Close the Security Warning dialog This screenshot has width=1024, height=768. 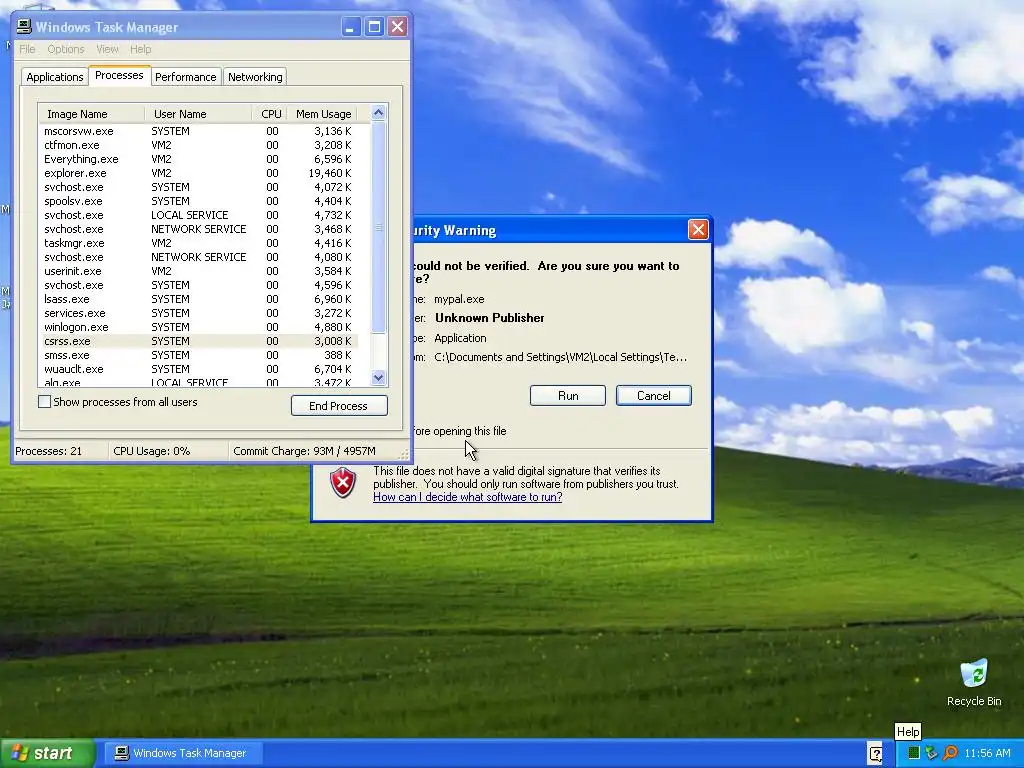pos(698,229)
